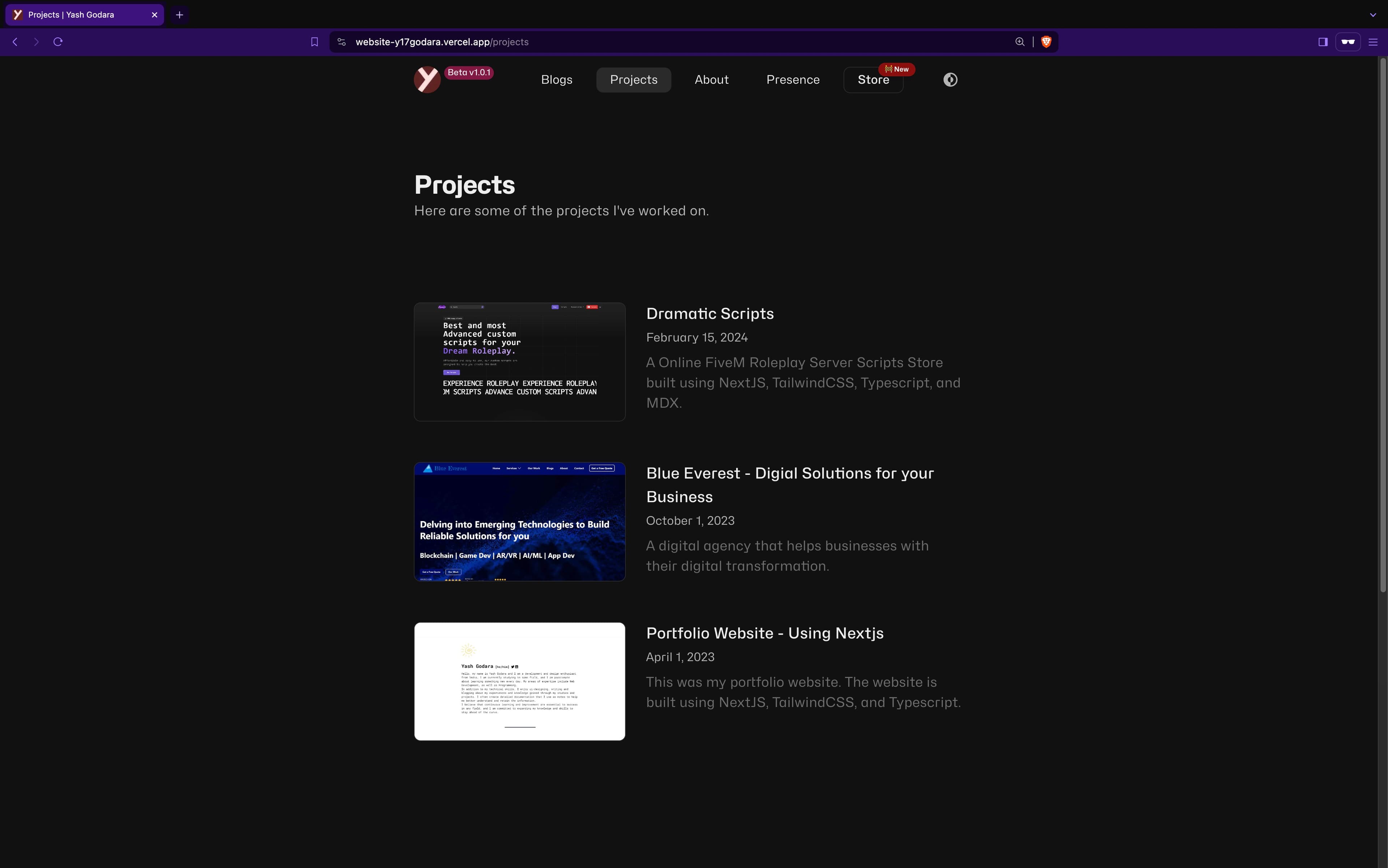The width and height of the screenshot is (1388, 868).
Task: Go back with the browser back arrow
Action: 16,42
